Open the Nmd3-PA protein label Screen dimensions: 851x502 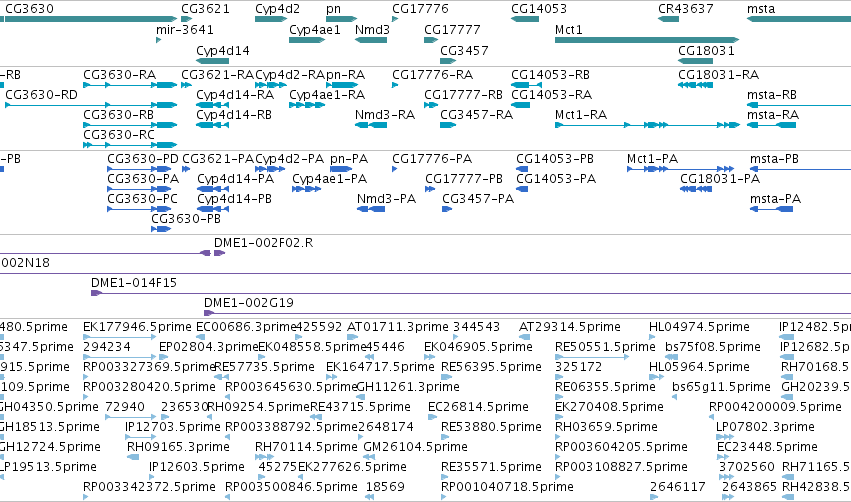pos(386,199)
